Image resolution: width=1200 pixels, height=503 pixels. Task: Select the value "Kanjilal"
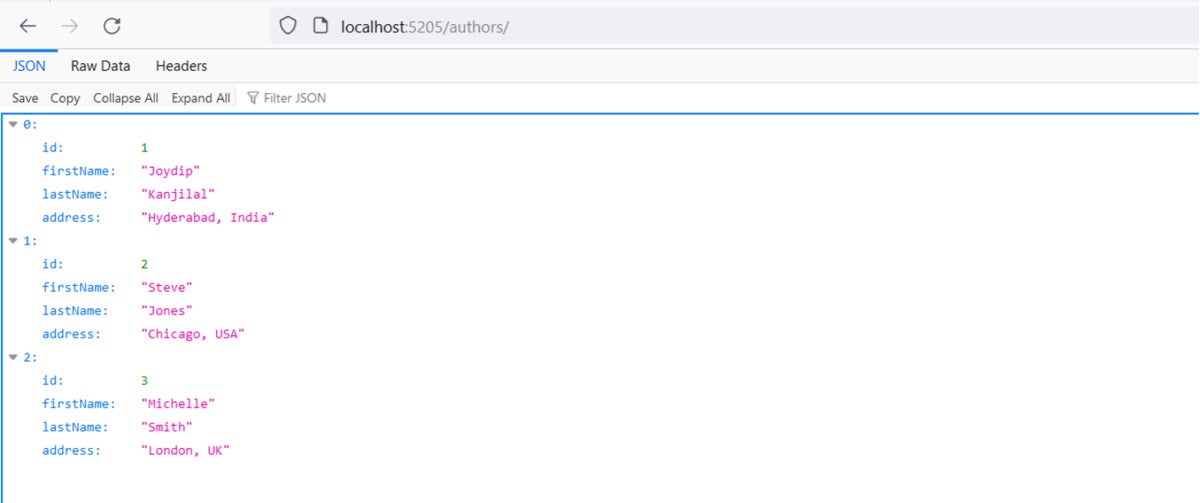[178, 194]
